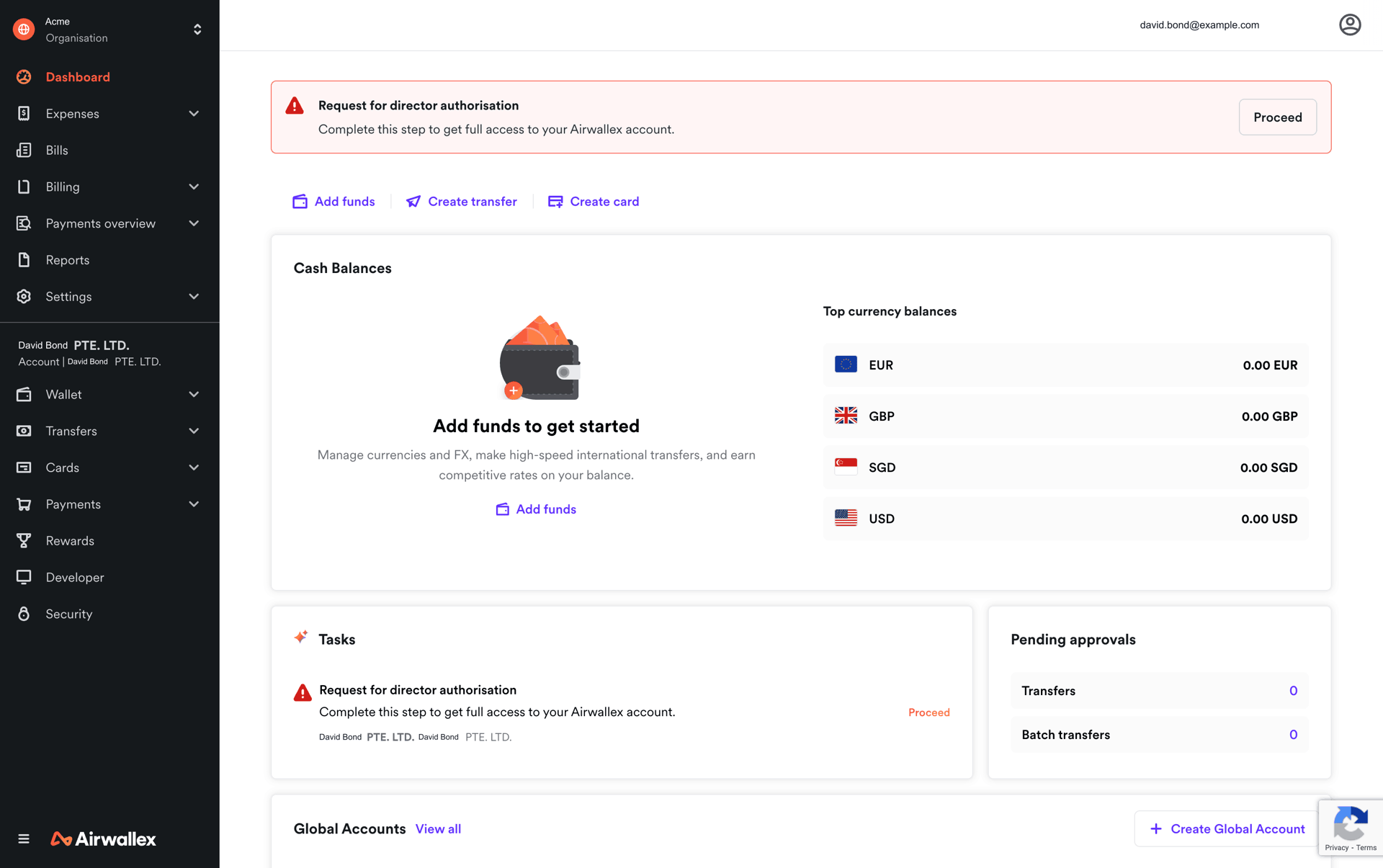Click Add funds under Cash Balances
The width and height of the screenshot is (1383, 868).
click(x=536, y=509)
